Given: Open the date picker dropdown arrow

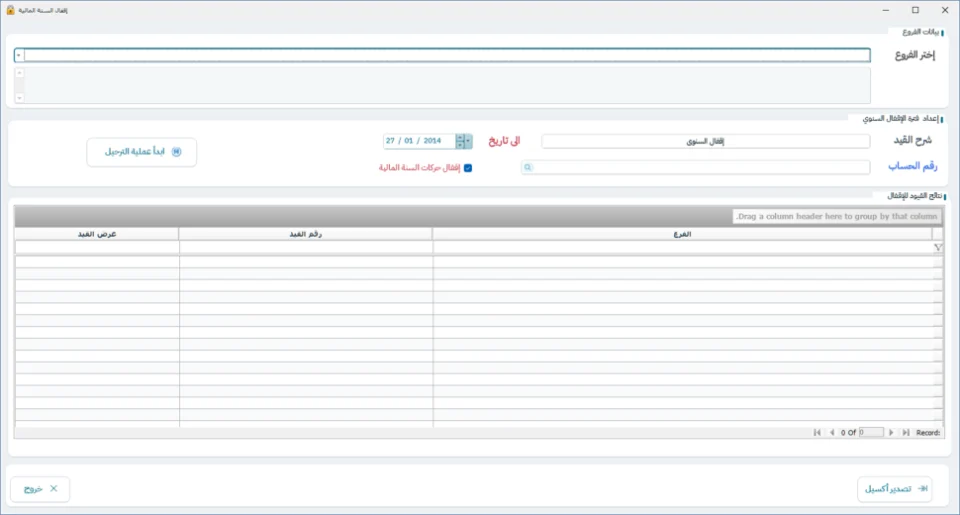Looking at the screenshot, I should [x=468, y=141].
